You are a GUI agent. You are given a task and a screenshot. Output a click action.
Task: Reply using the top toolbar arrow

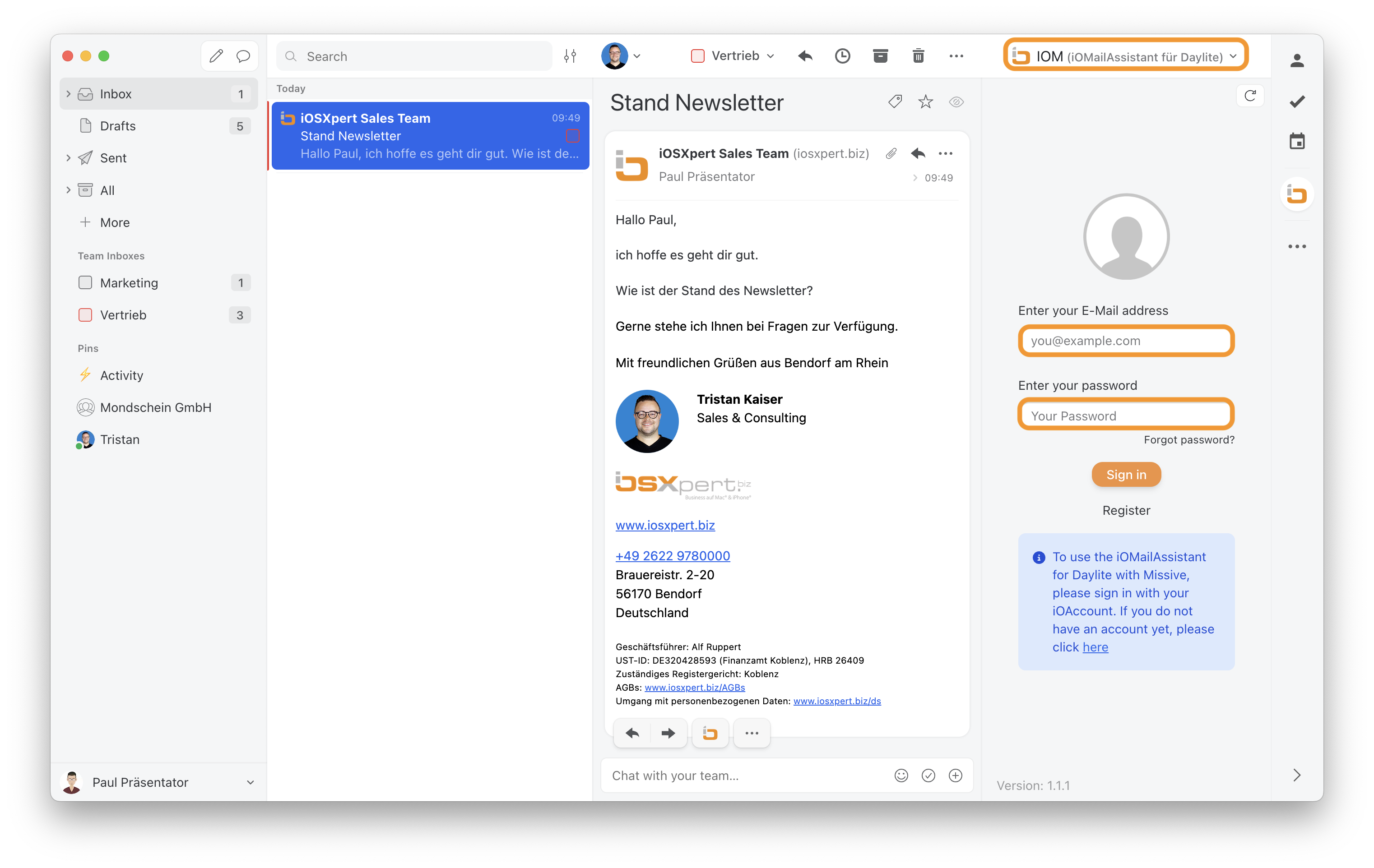[805, 56]
